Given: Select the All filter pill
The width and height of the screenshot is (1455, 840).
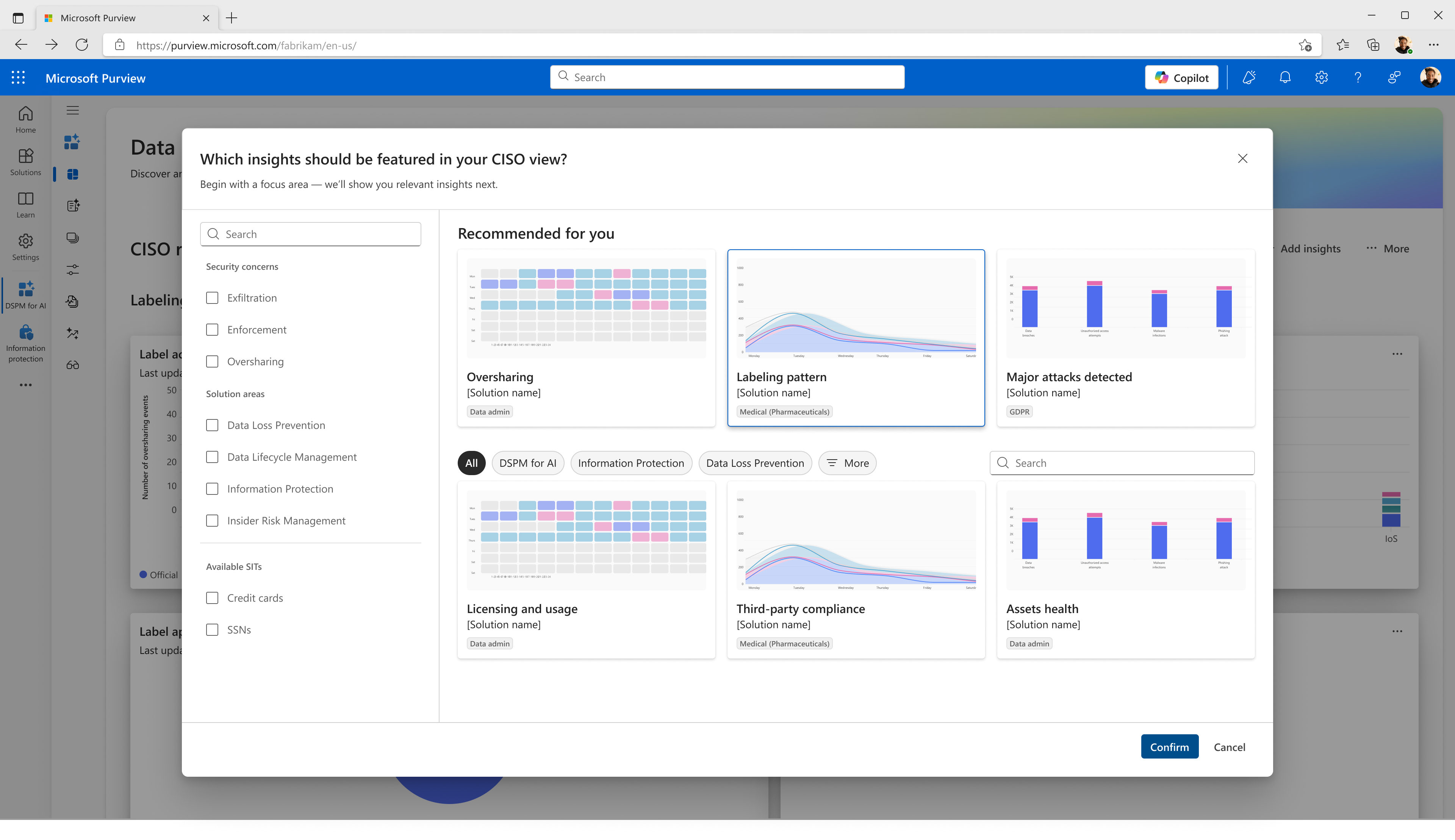Looking at the screenshot, I should [471, 463].
